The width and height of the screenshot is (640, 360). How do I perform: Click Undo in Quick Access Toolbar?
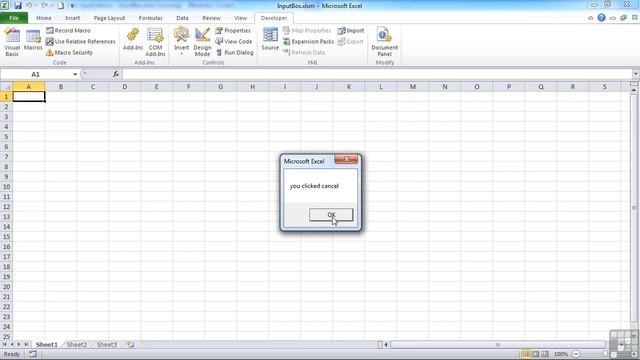29,6
